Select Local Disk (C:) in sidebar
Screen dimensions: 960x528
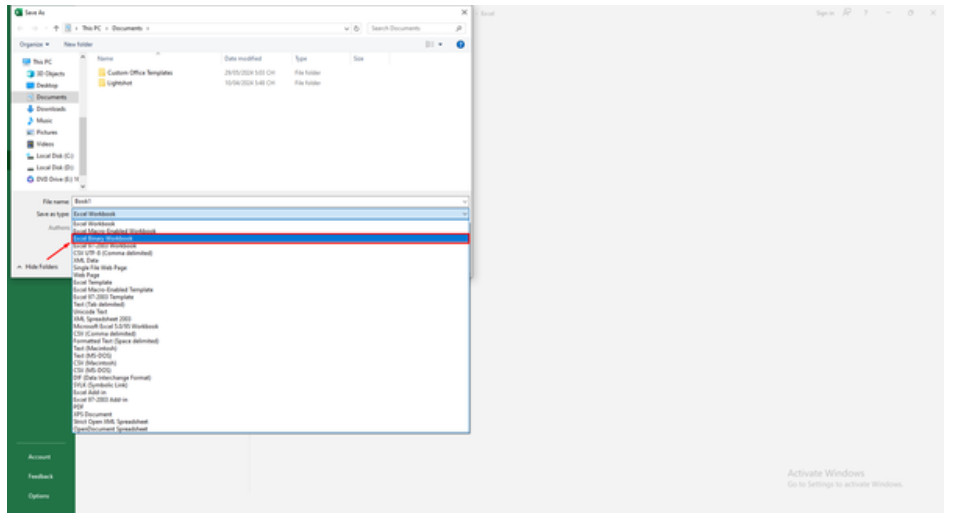(55, 155)
